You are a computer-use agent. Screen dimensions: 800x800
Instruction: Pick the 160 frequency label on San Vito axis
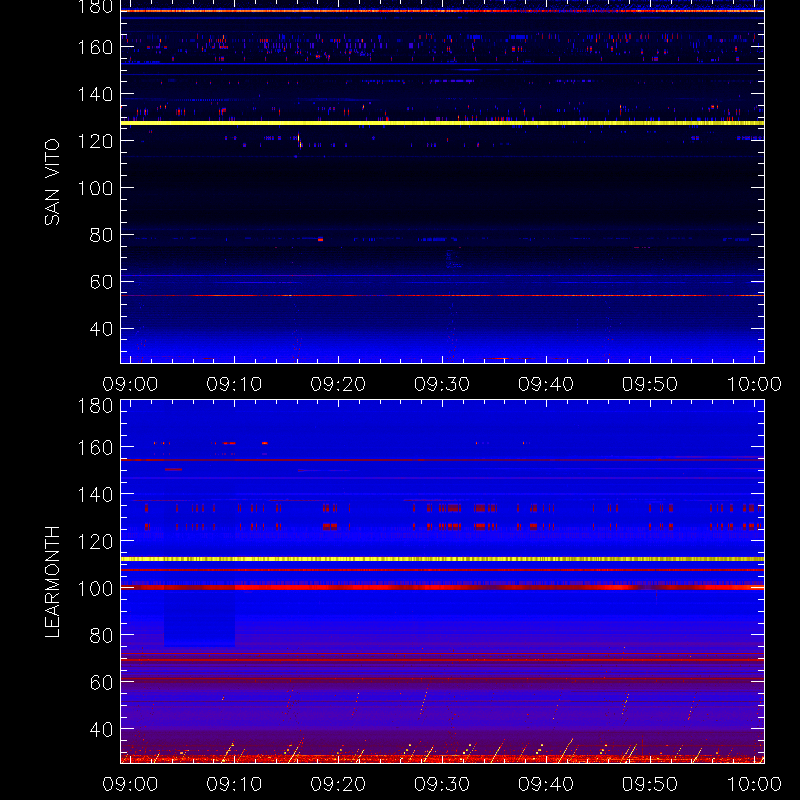point(95,47)
